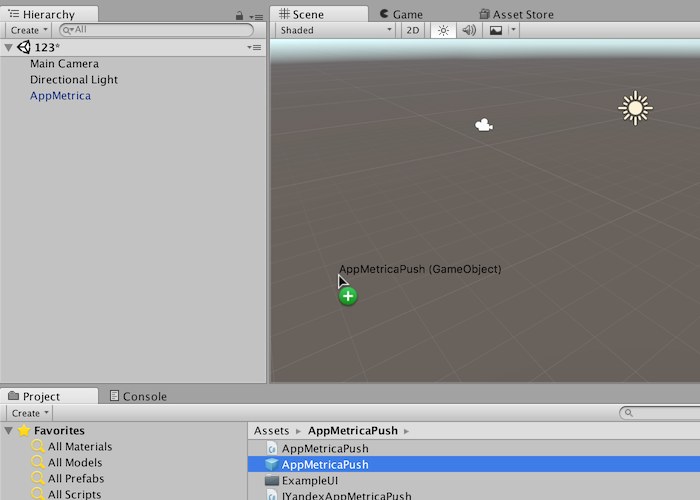The width and height of the screenshot is (700, 500).
Task: Switch to Game tab
Action: (x=401, y=14)
